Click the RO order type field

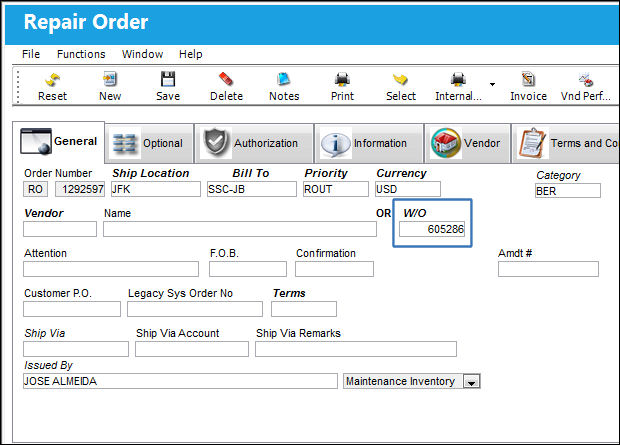(36, 189)
